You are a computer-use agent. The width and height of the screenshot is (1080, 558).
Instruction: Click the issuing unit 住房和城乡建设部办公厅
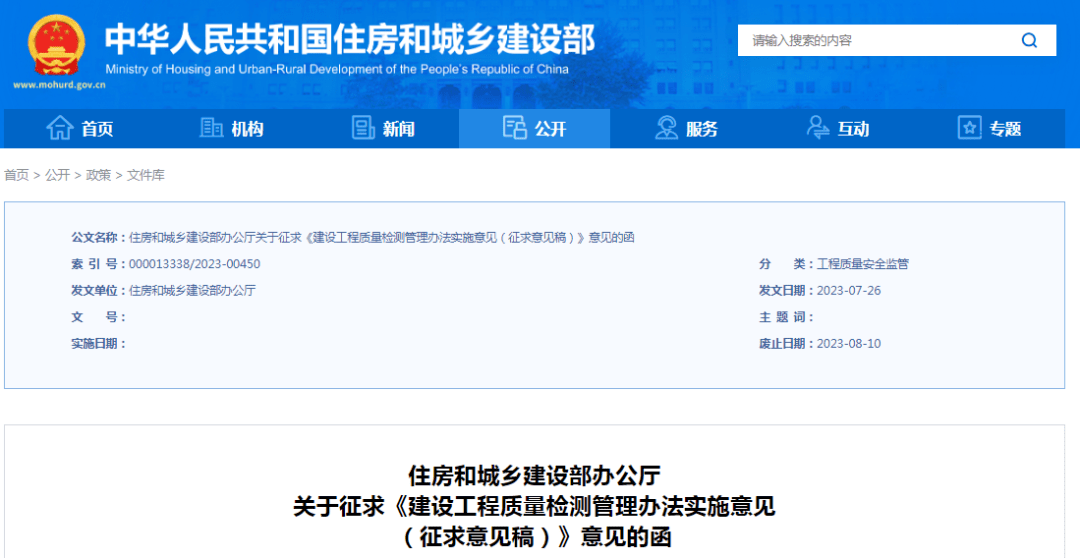tap(192, 291)
